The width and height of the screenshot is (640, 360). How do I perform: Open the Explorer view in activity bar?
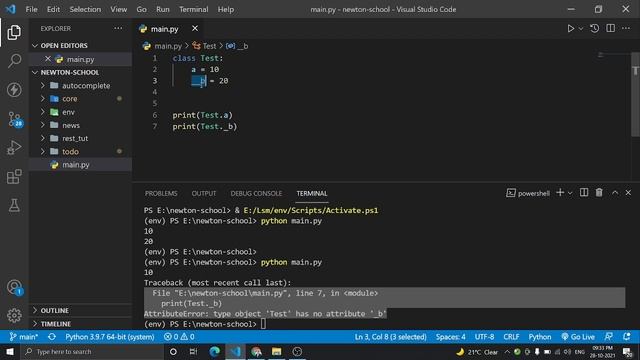[x=14, y=32]
